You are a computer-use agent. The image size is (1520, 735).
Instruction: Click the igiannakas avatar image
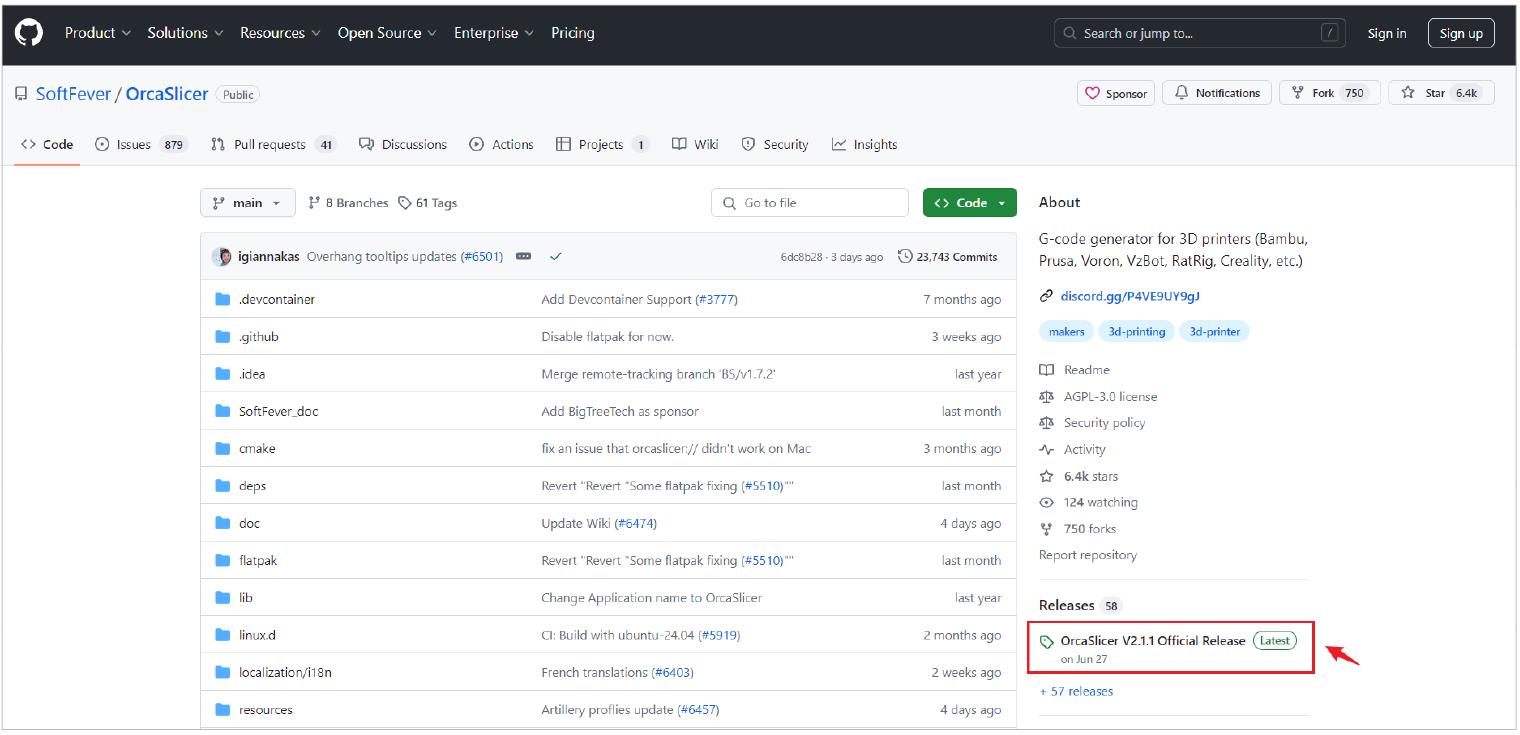[222, 257]
